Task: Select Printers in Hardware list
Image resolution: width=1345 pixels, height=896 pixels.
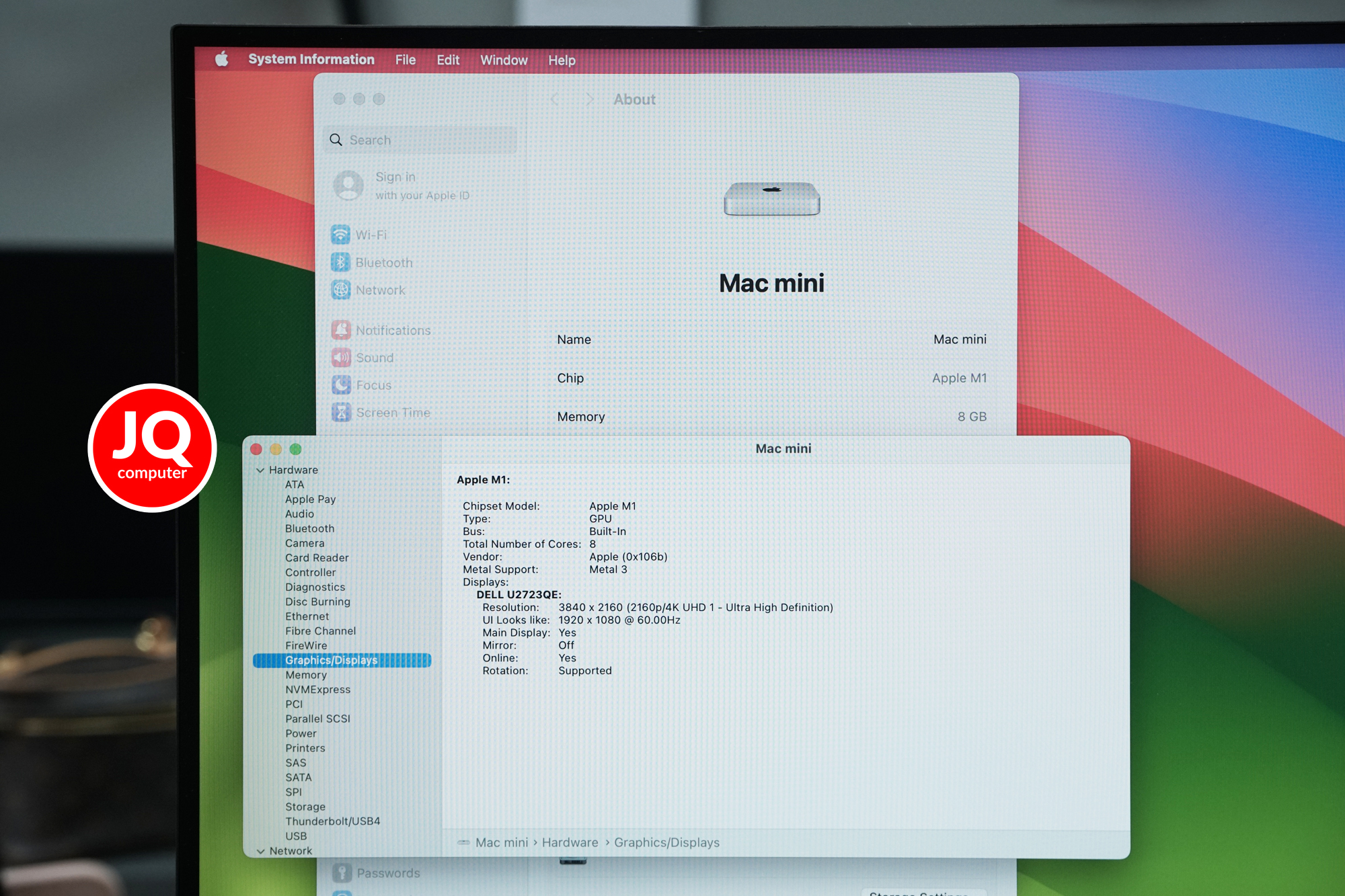Action: pos(305,748)
